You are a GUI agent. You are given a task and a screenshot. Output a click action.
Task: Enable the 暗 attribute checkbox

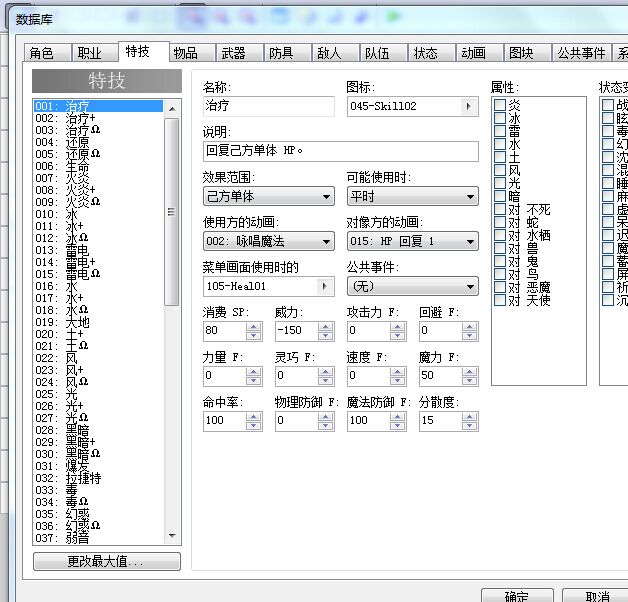coord(500,196)
